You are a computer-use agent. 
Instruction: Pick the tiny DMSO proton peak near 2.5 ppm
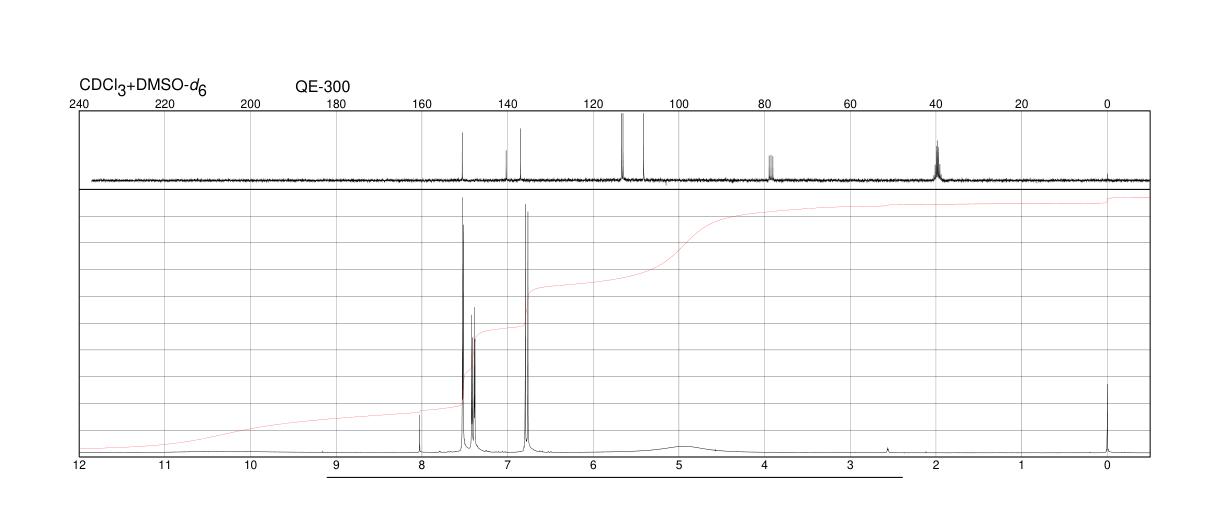[x=887, y=450]
